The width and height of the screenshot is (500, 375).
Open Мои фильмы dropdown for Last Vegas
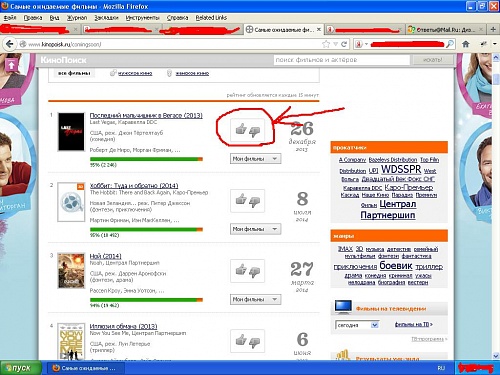point(255,159)
